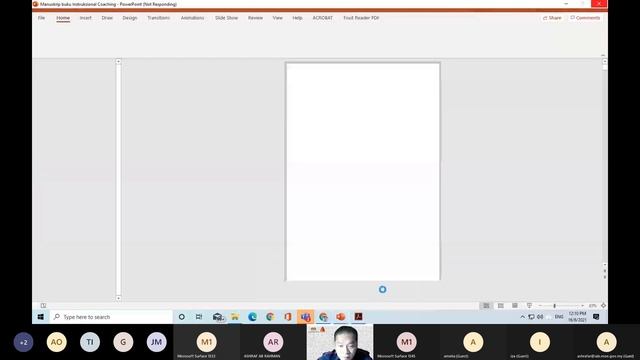This screenshot has height=360, width=640.
Task: Show hidden system tray icons
Action: (x=522, y=317)
